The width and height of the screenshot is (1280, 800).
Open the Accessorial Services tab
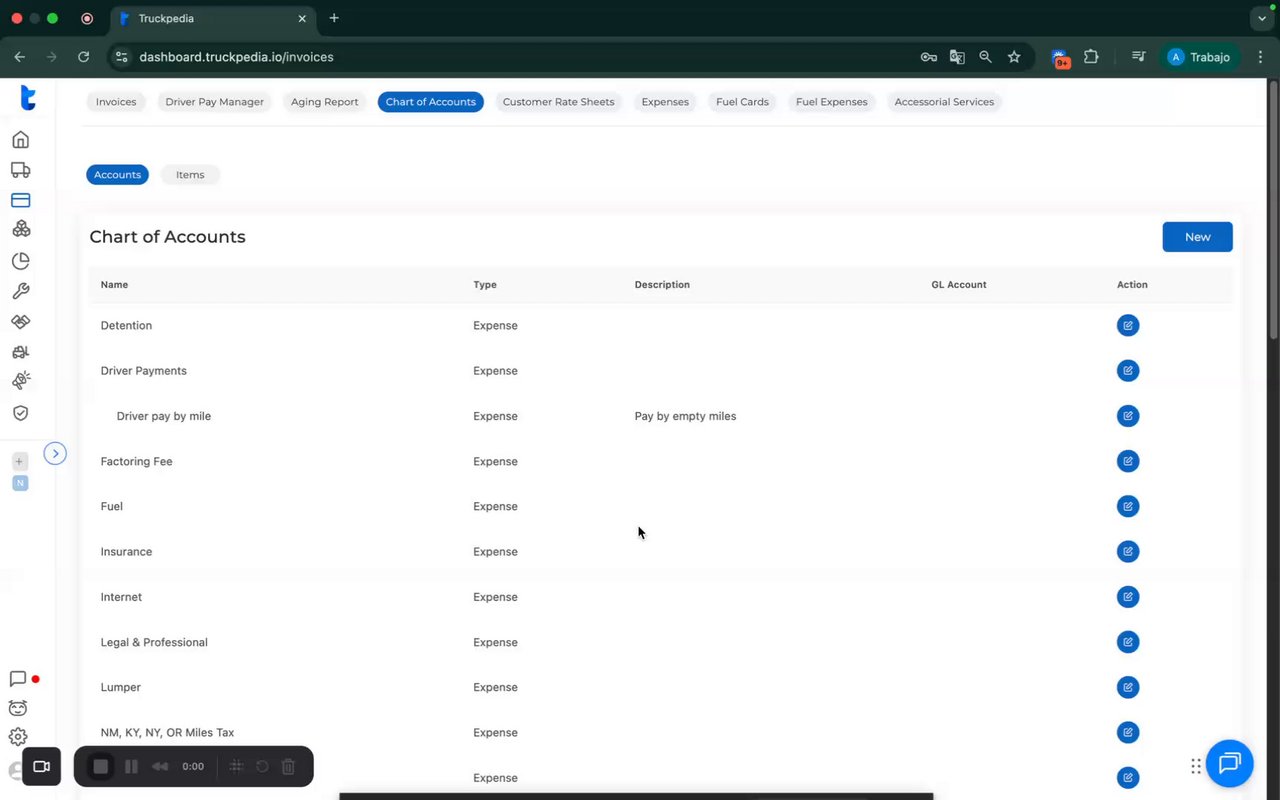point(944,102)
